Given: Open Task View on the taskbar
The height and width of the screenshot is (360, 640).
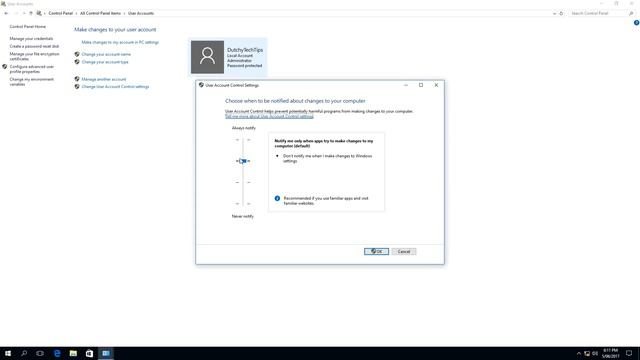Looking at the screenshot, I should click(40, 353).
